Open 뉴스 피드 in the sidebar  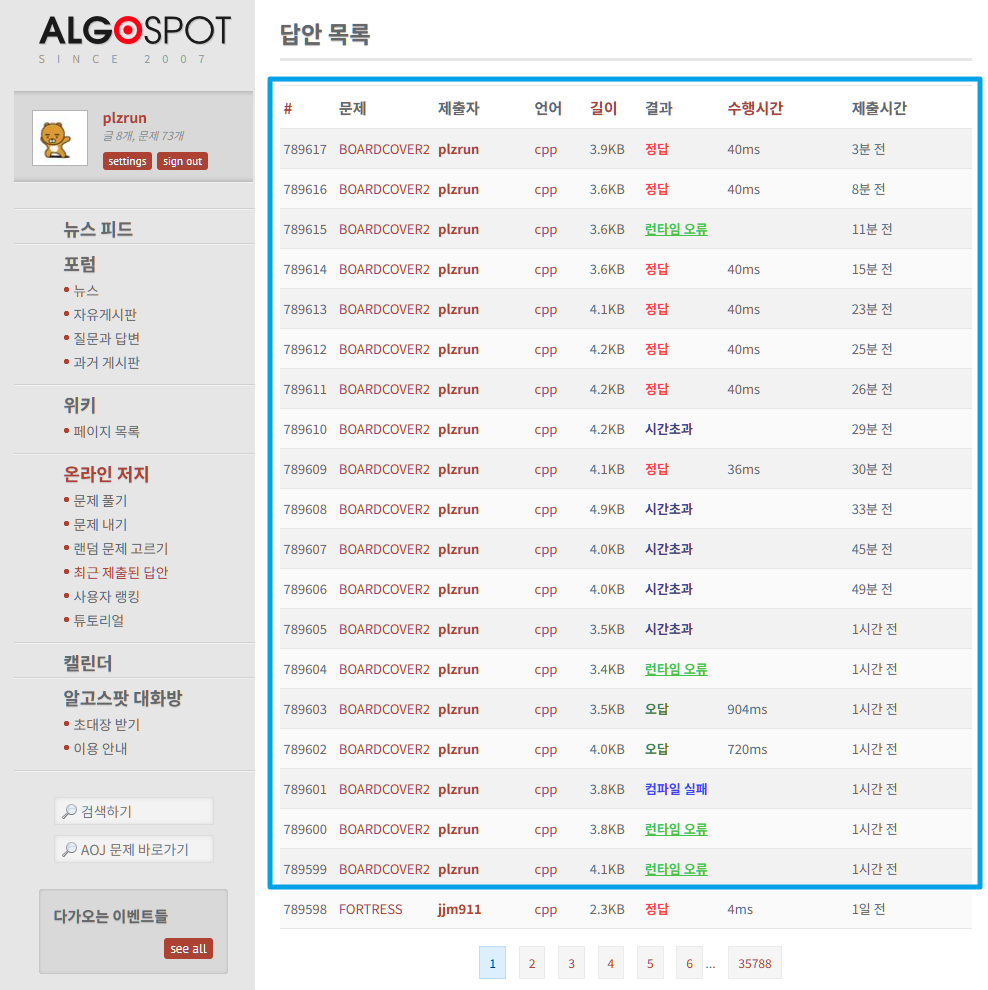click(98, 229)
